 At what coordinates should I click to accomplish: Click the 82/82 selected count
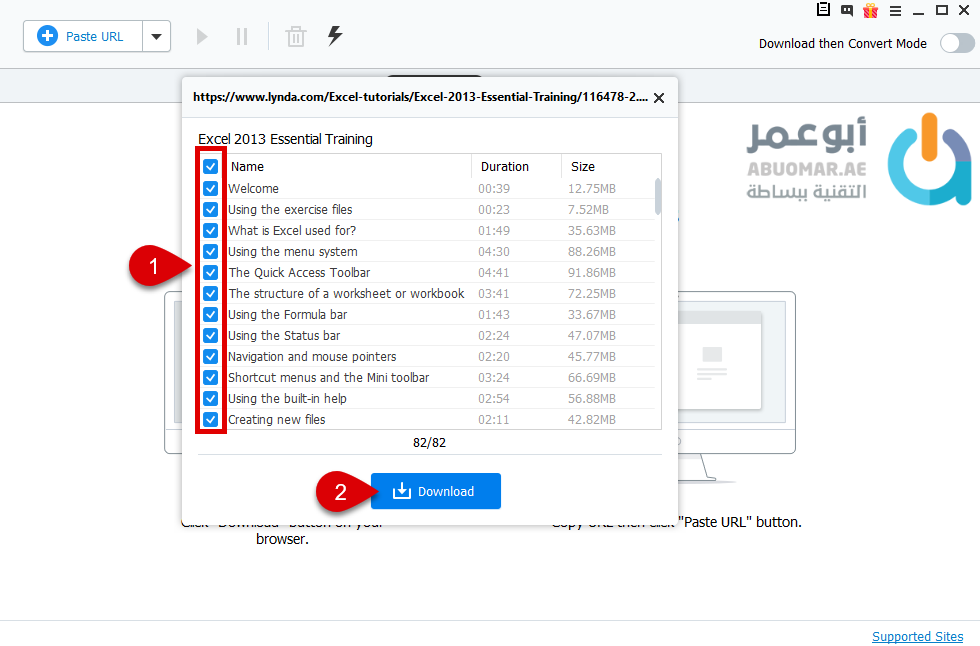[x=429, y=442]
